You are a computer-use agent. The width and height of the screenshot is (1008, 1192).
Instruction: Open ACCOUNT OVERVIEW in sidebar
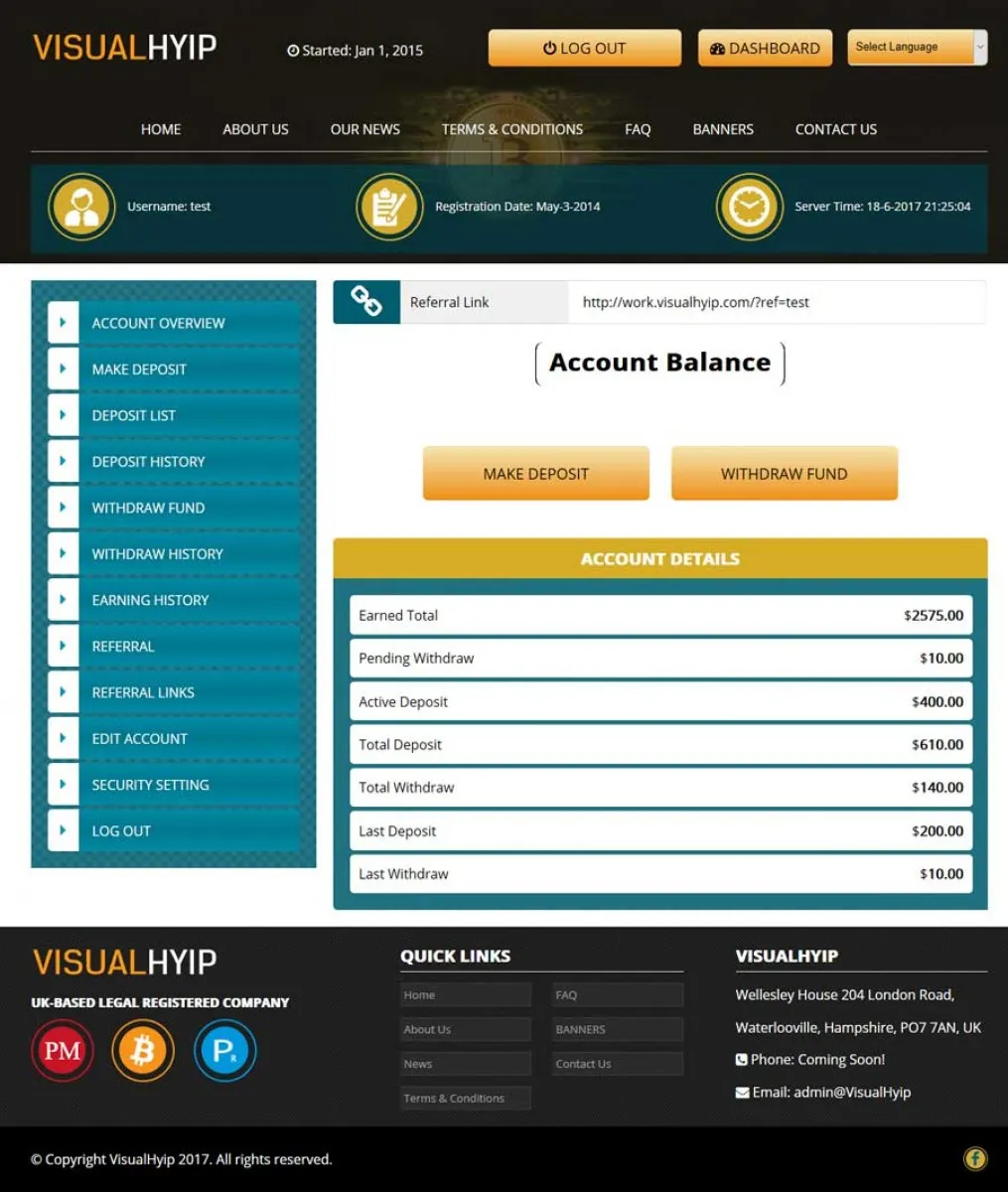click(174, 323)
